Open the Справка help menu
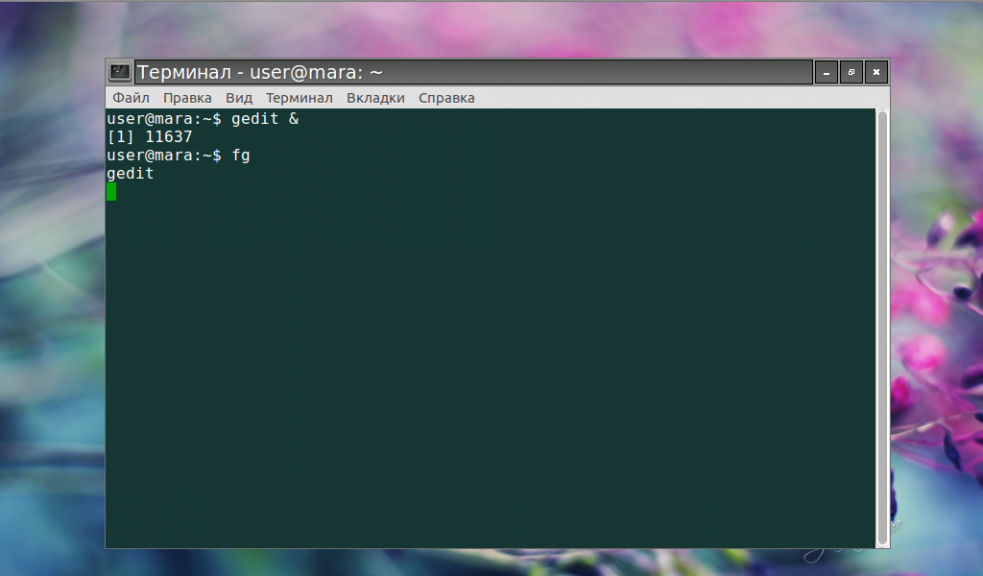The image size is (983, 576). click(446, 98)
